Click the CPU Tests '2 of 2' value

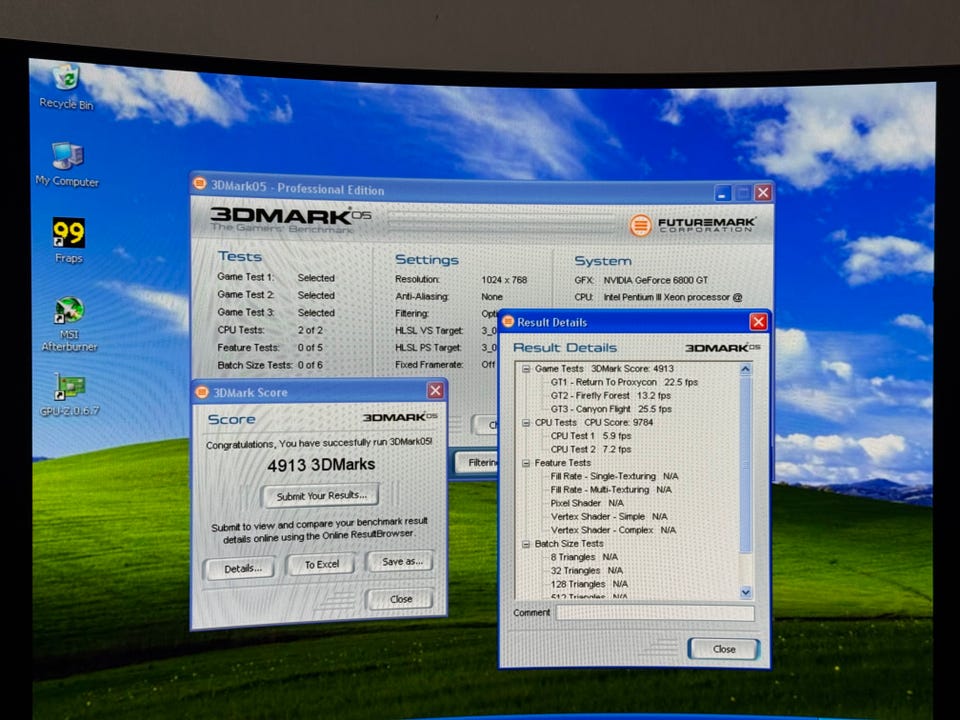(310, 330)
